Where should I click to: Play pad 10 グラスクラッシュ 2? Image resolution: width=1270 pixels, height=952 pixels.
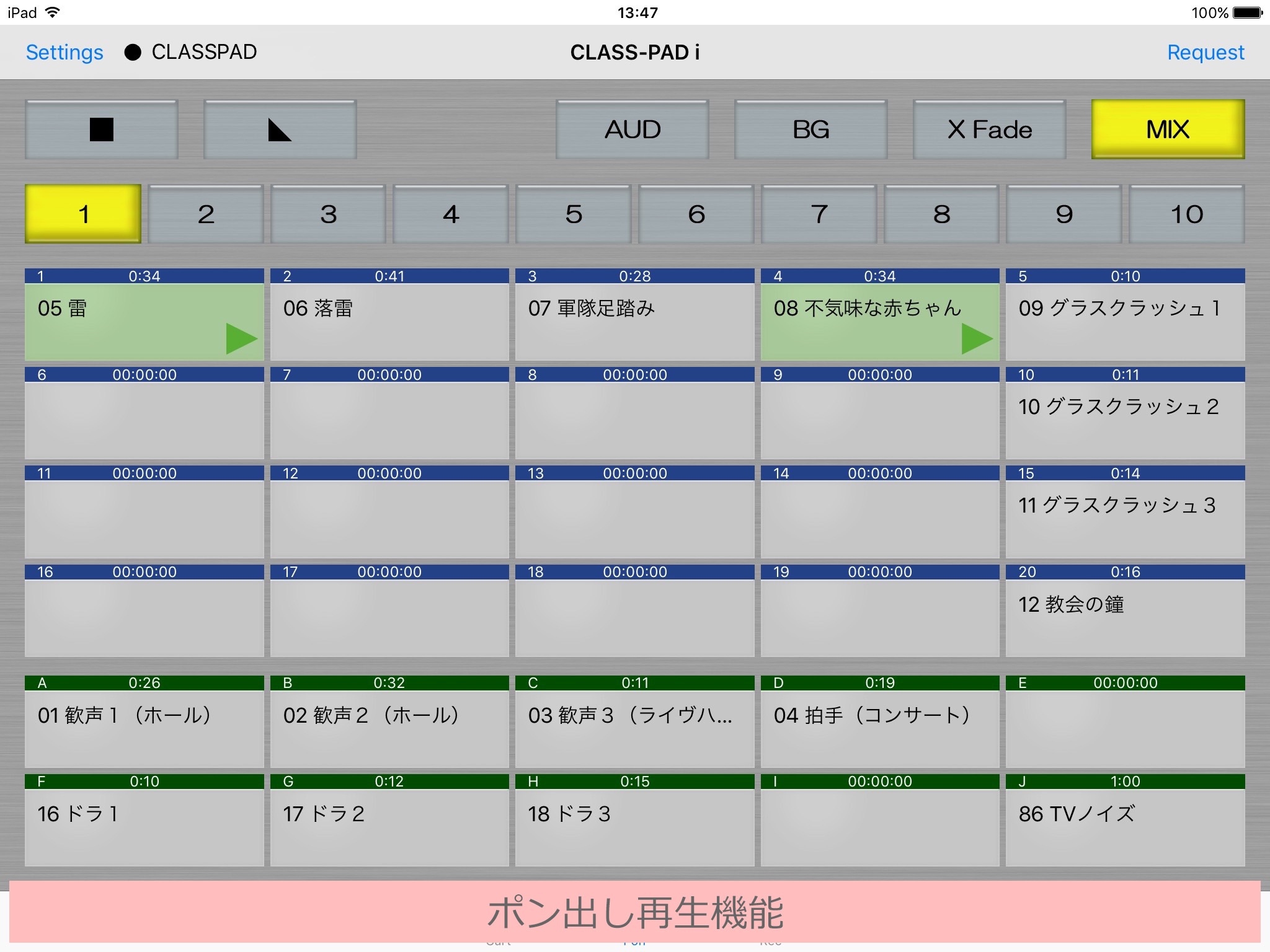coord(1126,413)
